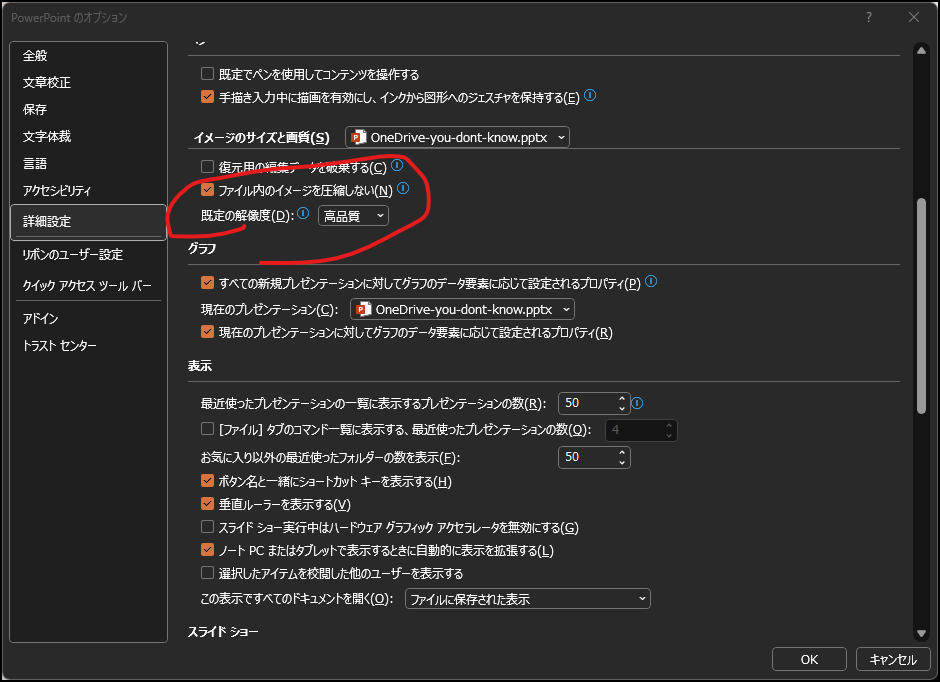Close the PowerPoint のオプション dialog
Image resolution: width=940 pixels, height=682 pixels.
pos(914,17)
